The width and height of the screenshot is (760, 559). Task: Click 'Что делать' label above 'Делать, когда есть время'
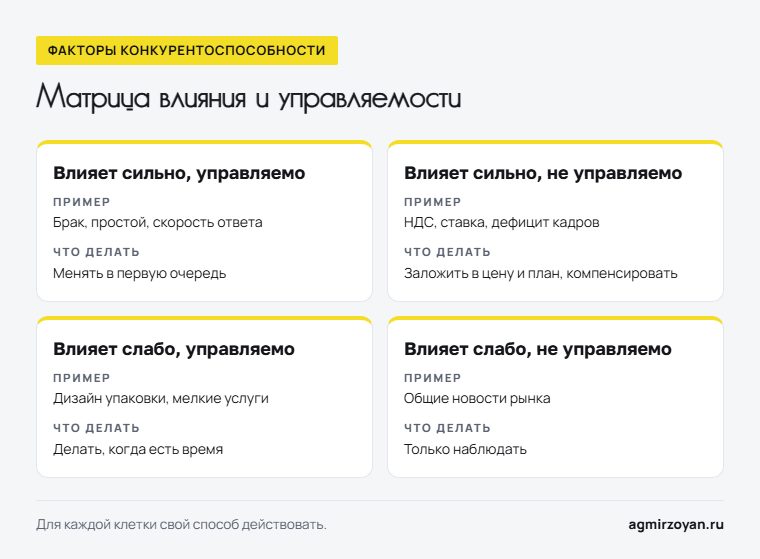pos(96,428)
